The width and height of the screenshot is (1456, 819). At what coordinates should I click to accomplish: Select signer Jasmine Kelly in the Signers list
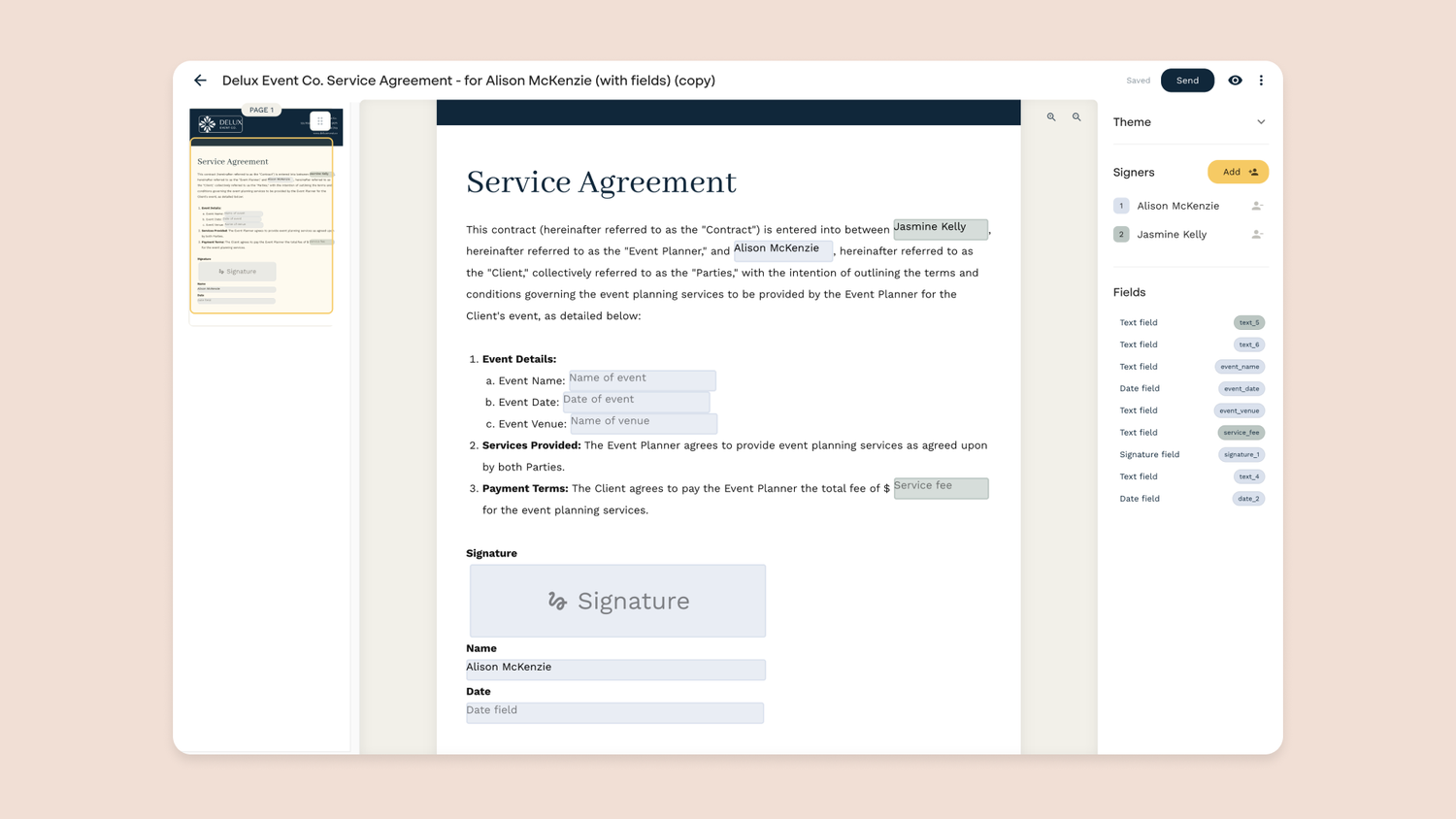[x=1172, y=234]
